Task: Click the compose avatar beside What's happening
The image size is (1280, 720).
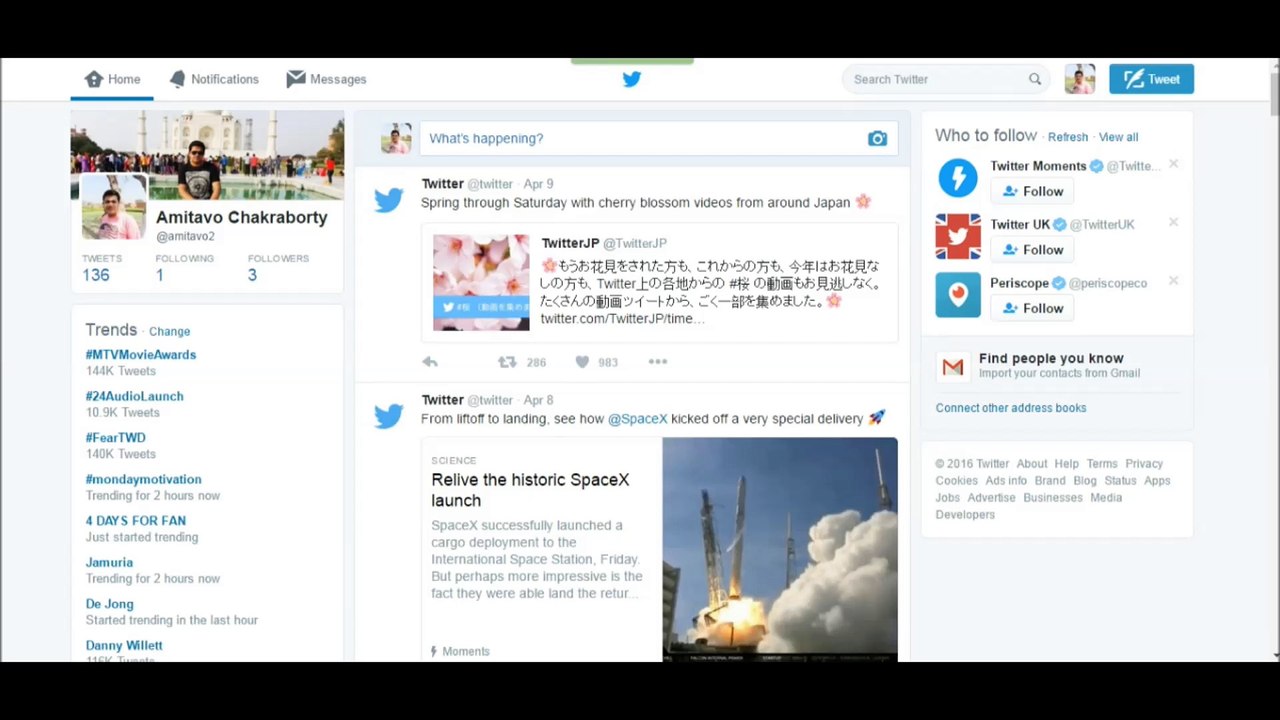Action: click(396, 138)
